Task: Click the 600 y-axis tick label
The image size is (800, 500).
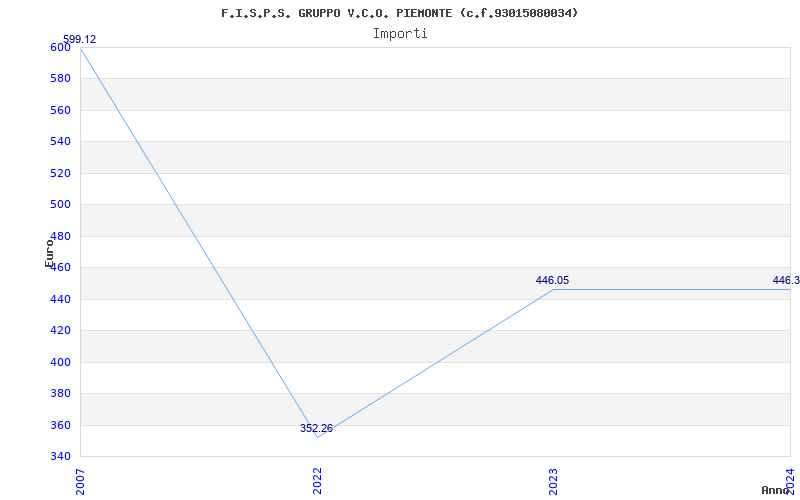Action: pyautogui.click(x=61, y=47)
